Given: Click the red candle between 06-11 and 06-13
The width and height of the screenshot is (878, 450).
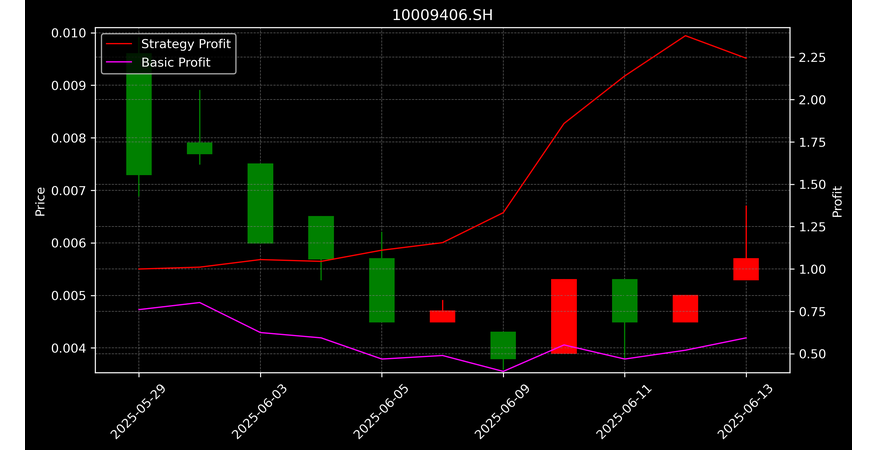Looking at the screenshot, I should [685, 308].
